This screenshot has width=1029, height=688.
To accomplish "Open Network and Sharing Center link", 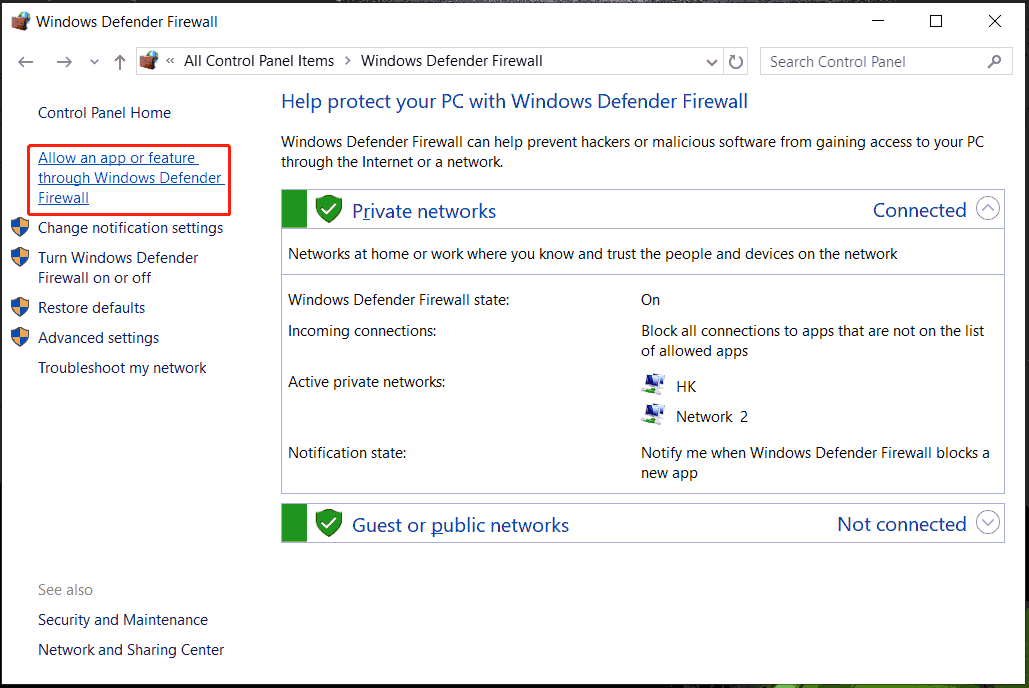I will (x=131, y=650).
